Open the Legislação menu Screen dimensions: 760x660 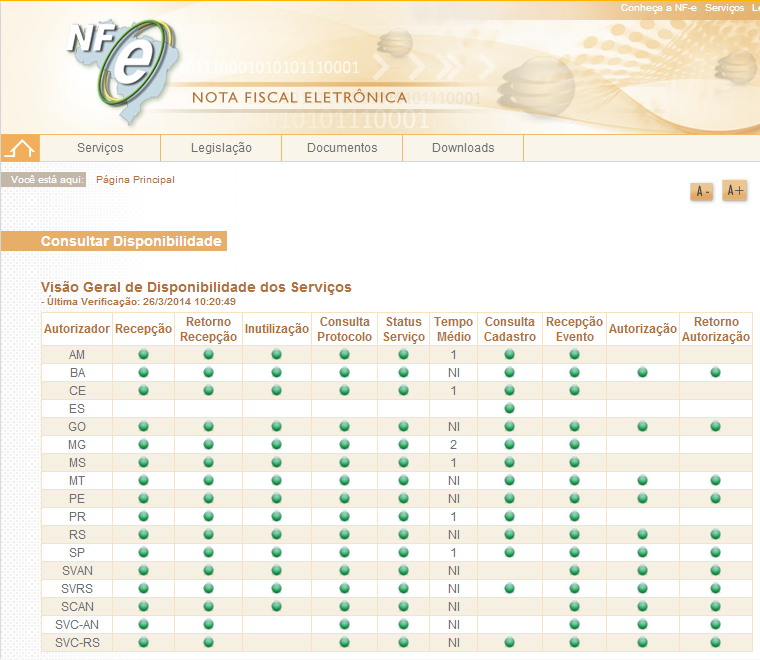(x=221, y=148)
